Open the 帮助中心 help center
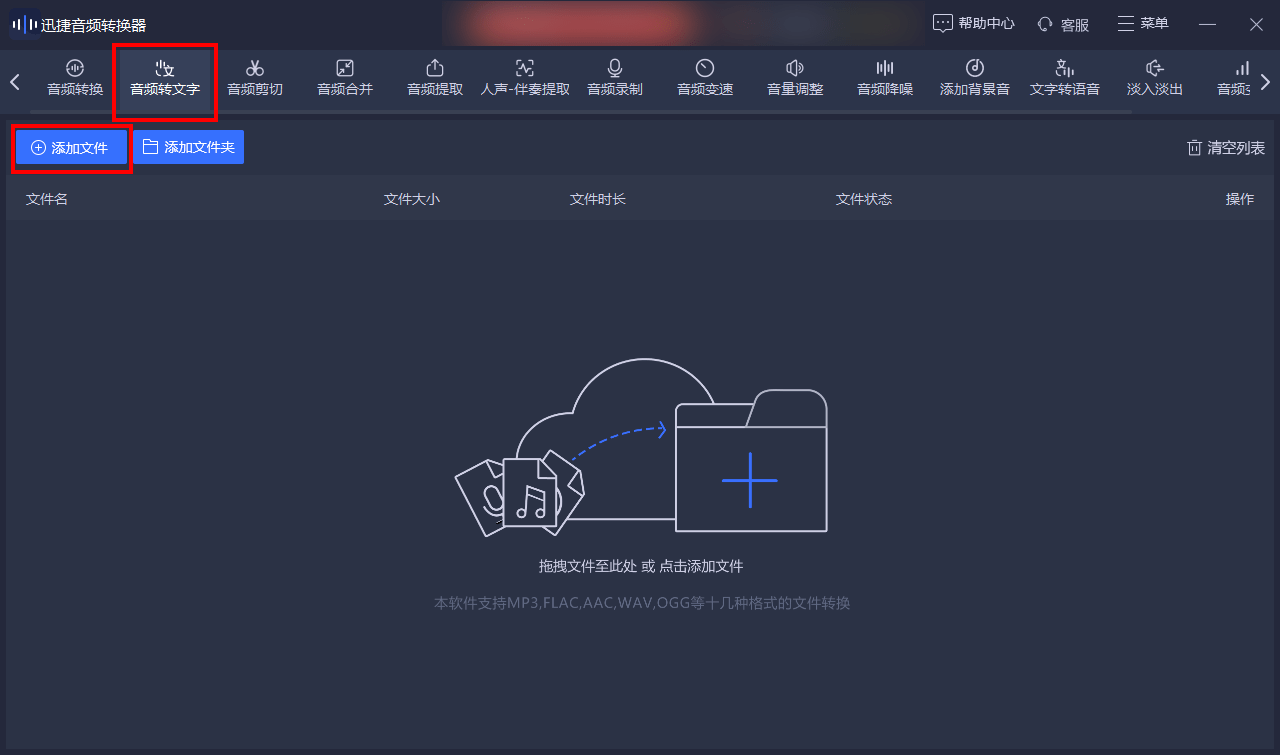The height and width of the screenshot is (755, 1280). tap(974, 24)
